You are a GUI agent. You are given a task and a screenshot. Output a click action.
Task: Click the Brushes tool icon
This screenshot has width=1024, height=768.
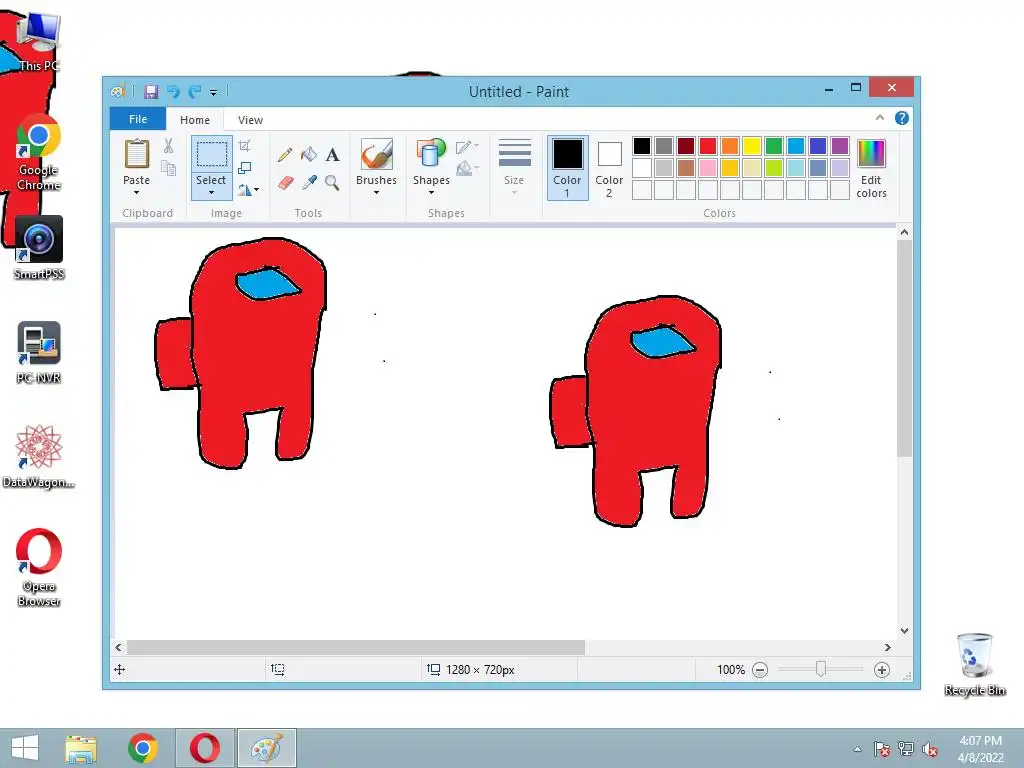[376, 155]
